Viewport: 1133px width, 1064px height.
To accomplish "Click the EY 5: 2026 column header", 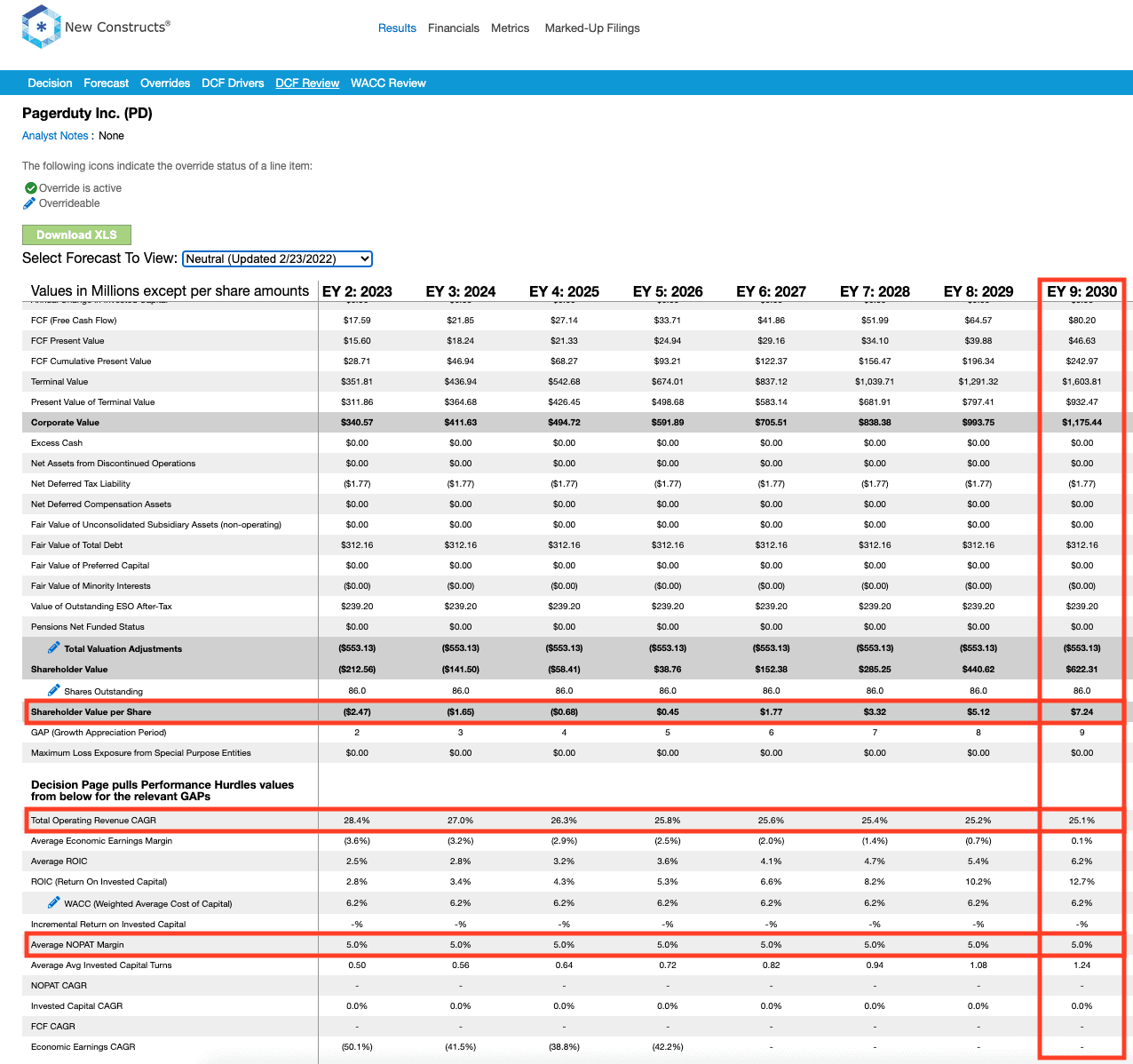I will pos(668,291).
